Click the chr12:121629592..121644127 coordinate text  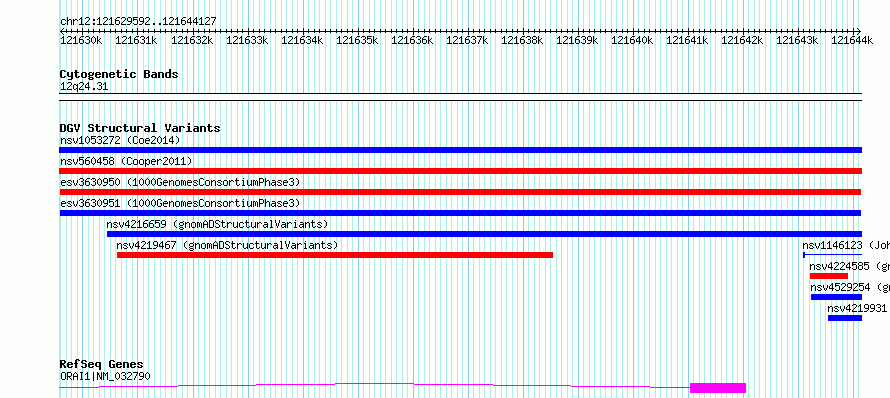point(138,22)
